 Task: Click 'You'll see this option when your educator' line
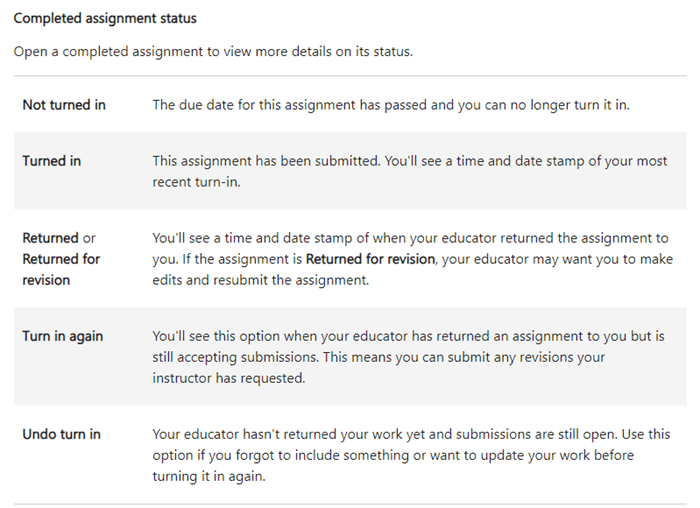[408, 336]
